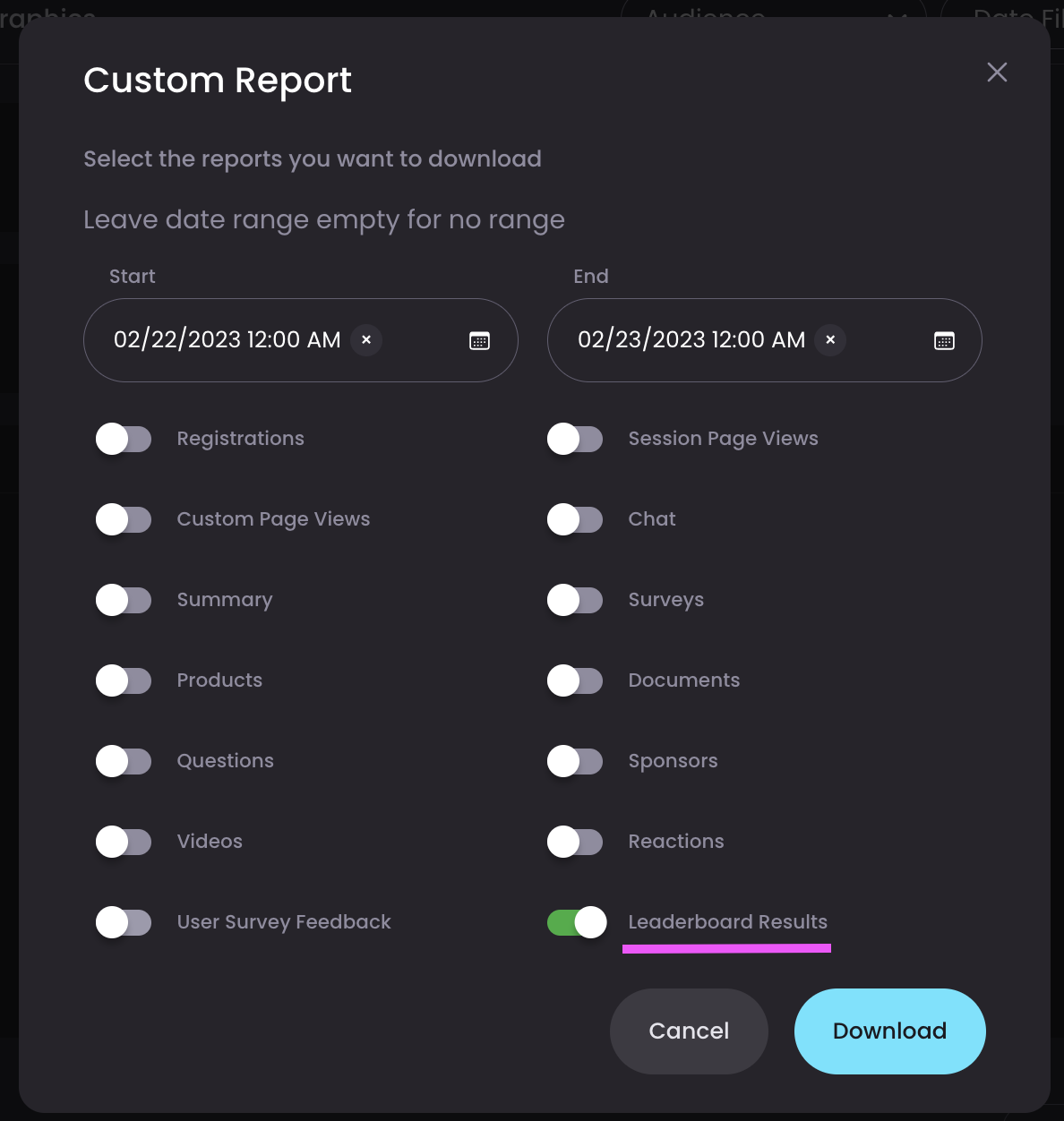Clear the End date value

coord(830,340)
